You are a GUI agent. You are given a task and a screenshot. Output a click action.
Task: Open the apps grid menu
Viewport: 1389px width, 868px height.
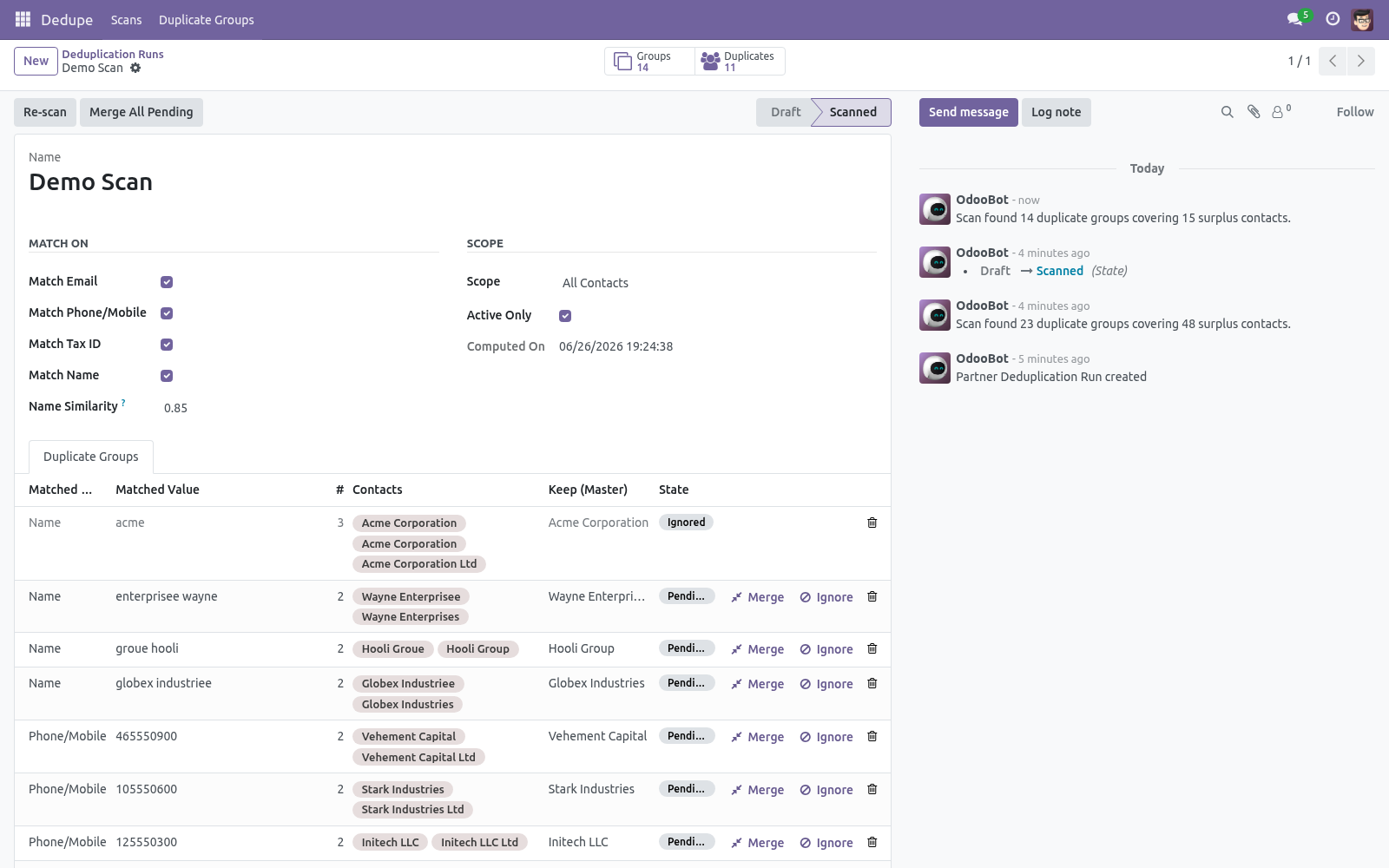tap(23, 19)
